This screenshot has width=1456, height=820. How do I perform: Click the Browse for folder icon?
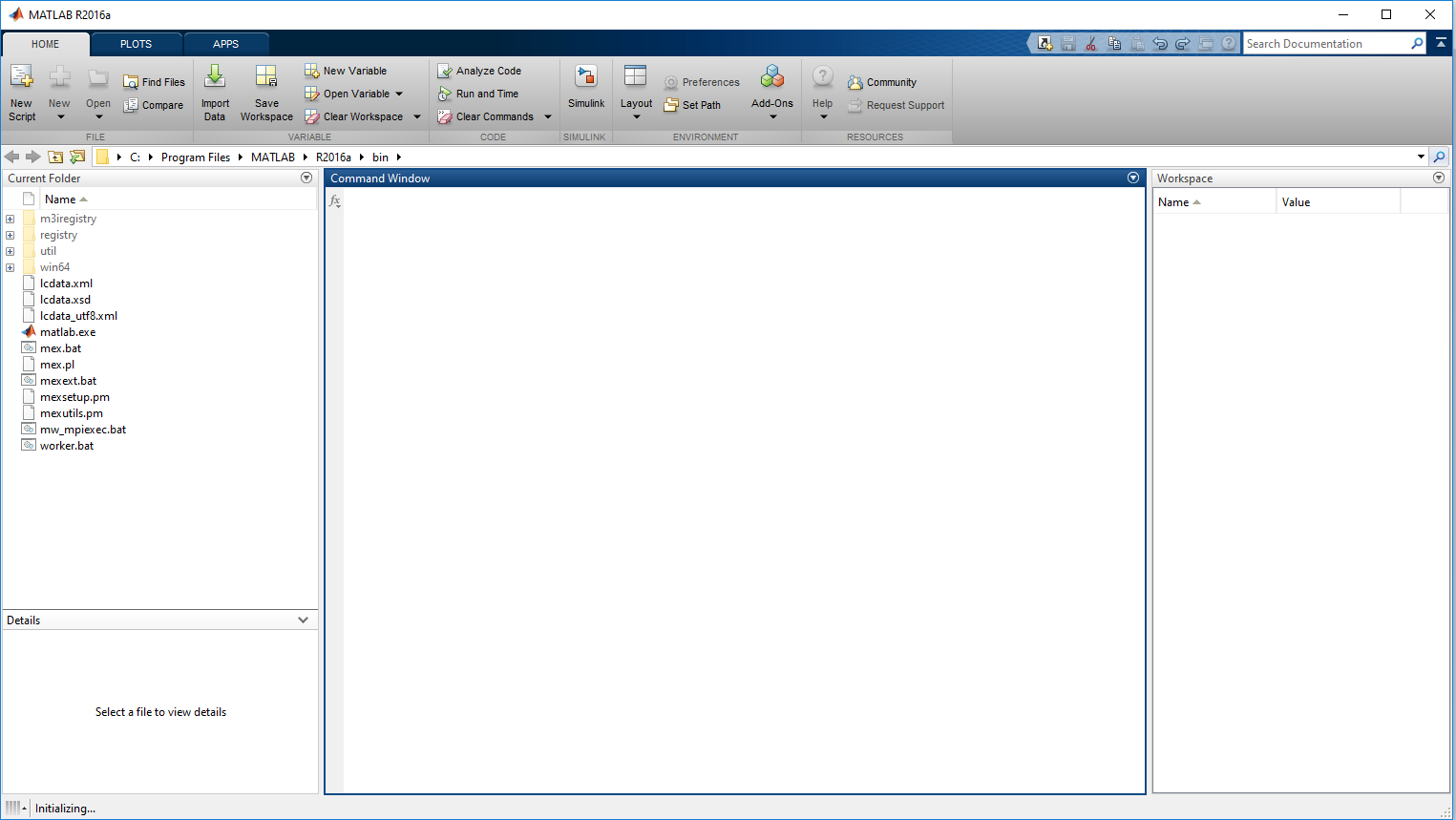click(x=77, y=157)
